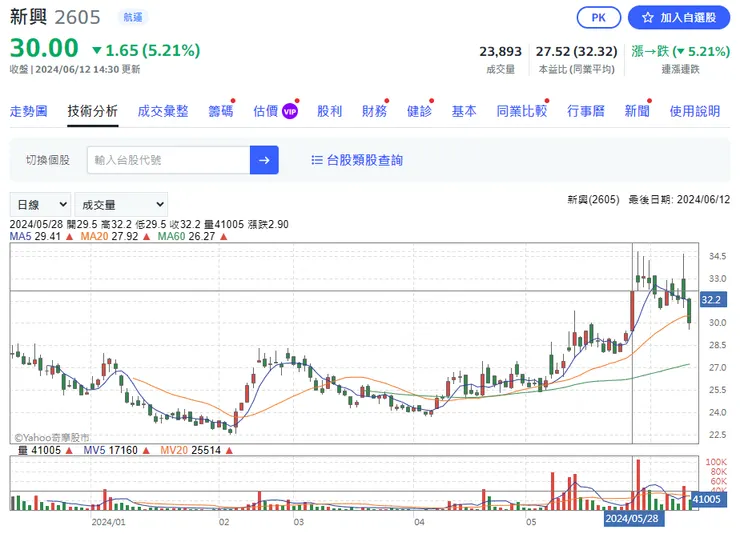This screenshot has width=740, height=537.
Task: Add stock to watchlist with 加入自選股
Action: [679, 17]
